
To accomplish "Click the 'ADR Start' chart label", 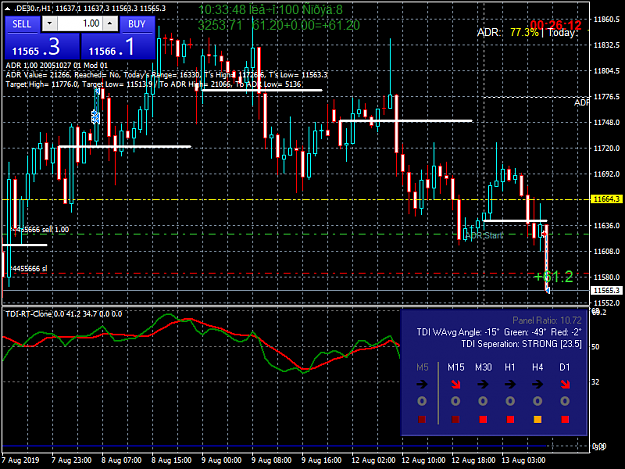I will pos(484,235).
